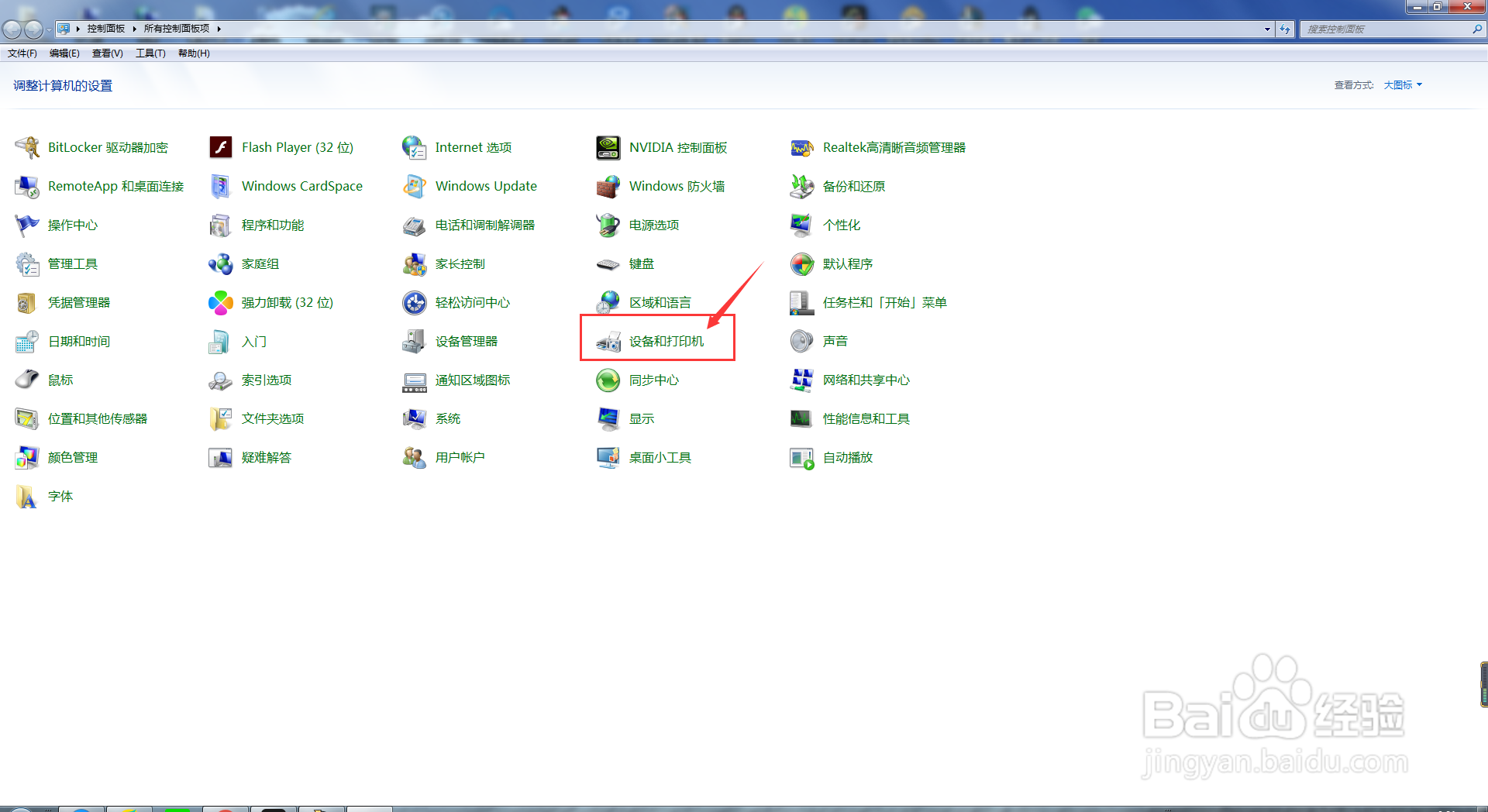Click the 用户帐户 people icon
This screenshot has width=1488, height=812.
[415, 457]
